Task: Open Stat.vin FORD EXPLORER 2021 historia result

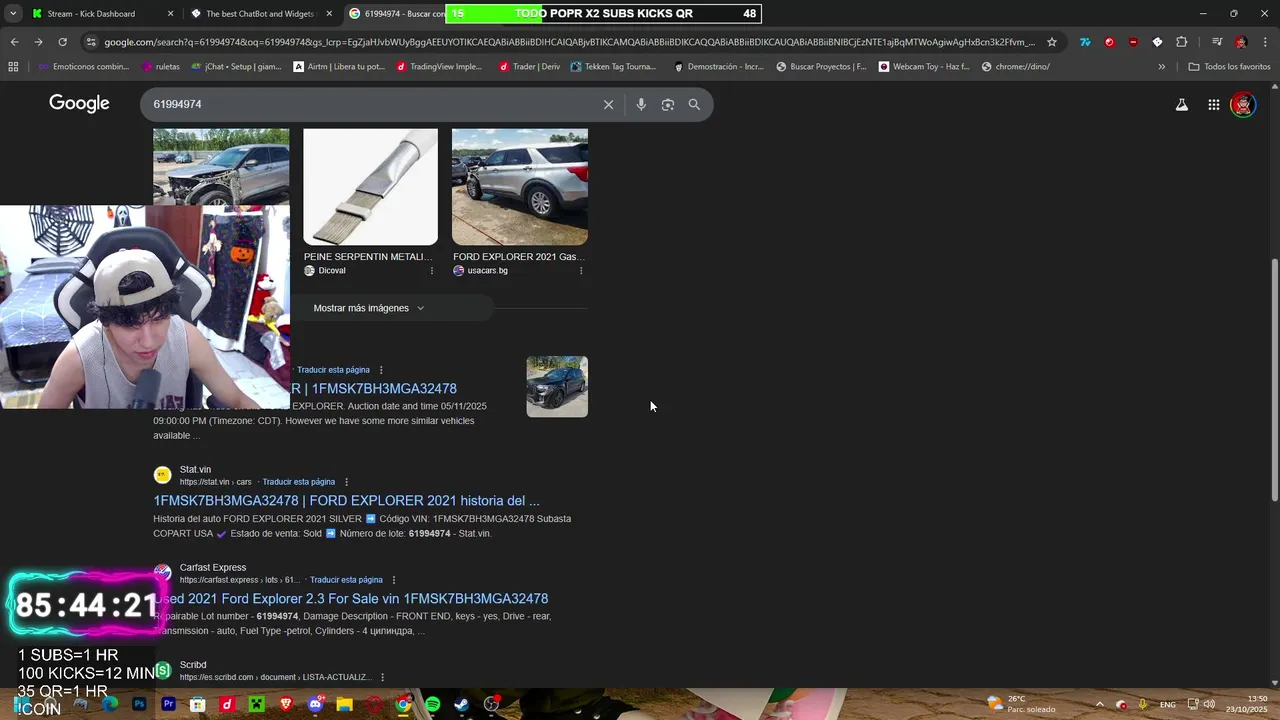Action: coord(346,501)
